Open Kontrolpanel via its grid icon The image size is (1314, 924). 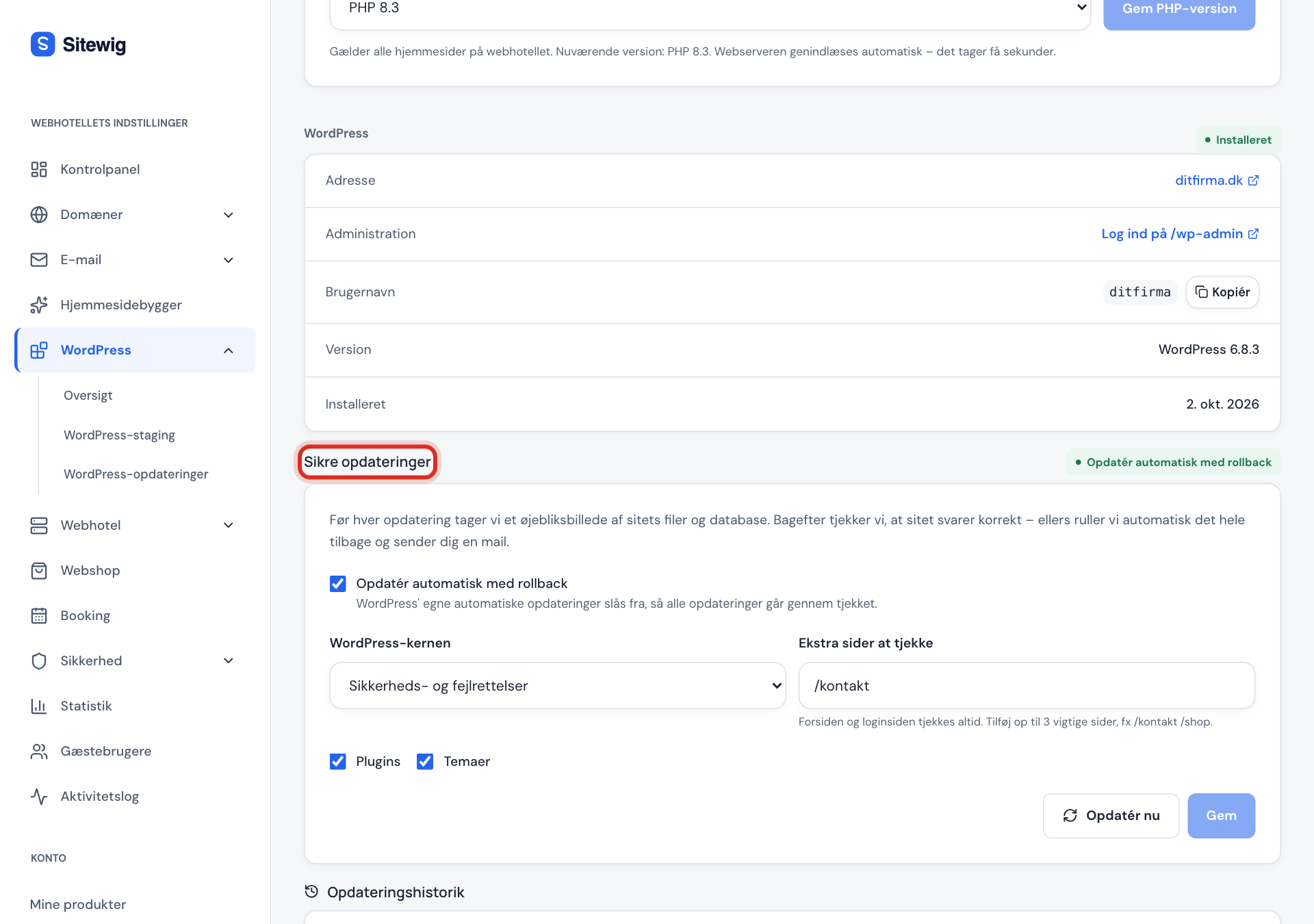(39, 169)
